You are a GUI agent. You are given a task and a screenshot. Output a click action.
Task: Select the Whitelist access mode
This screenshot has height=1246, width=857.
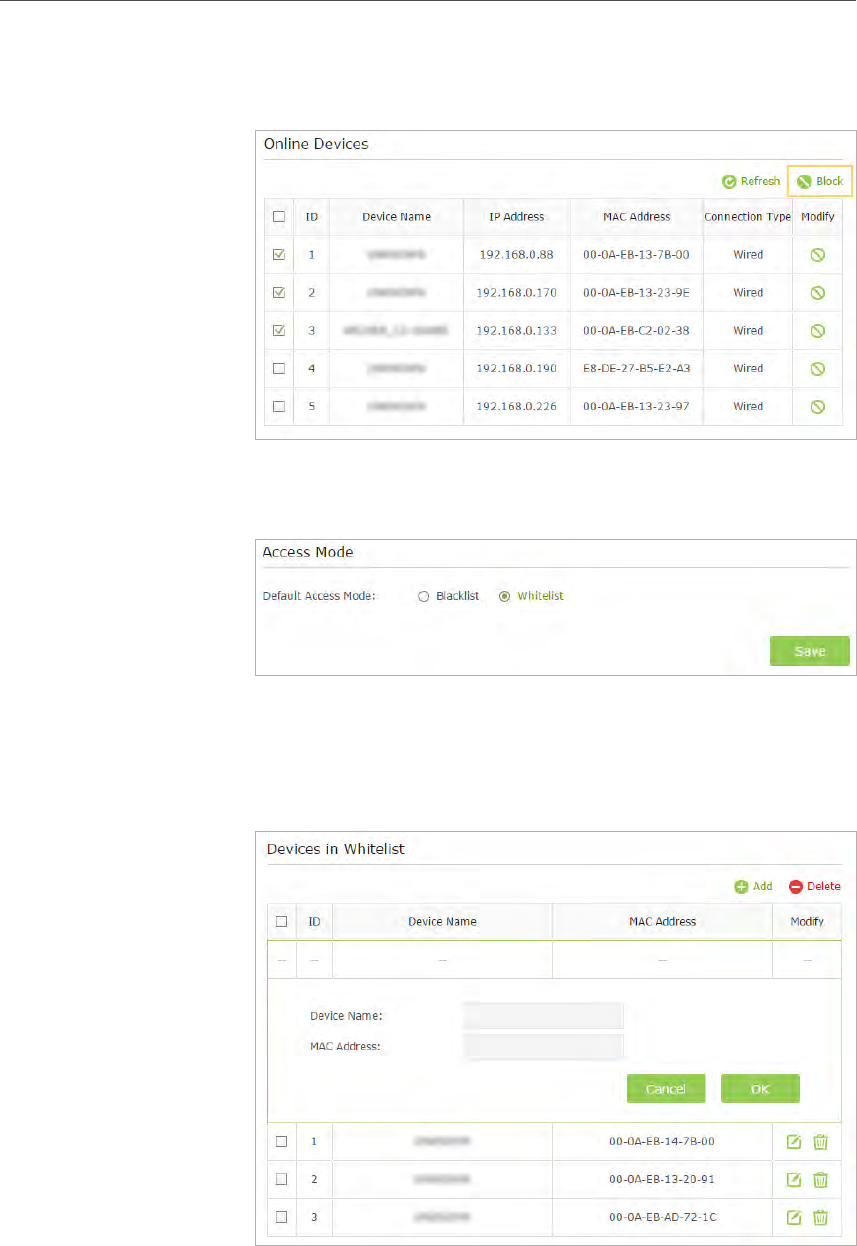point(504,596)
